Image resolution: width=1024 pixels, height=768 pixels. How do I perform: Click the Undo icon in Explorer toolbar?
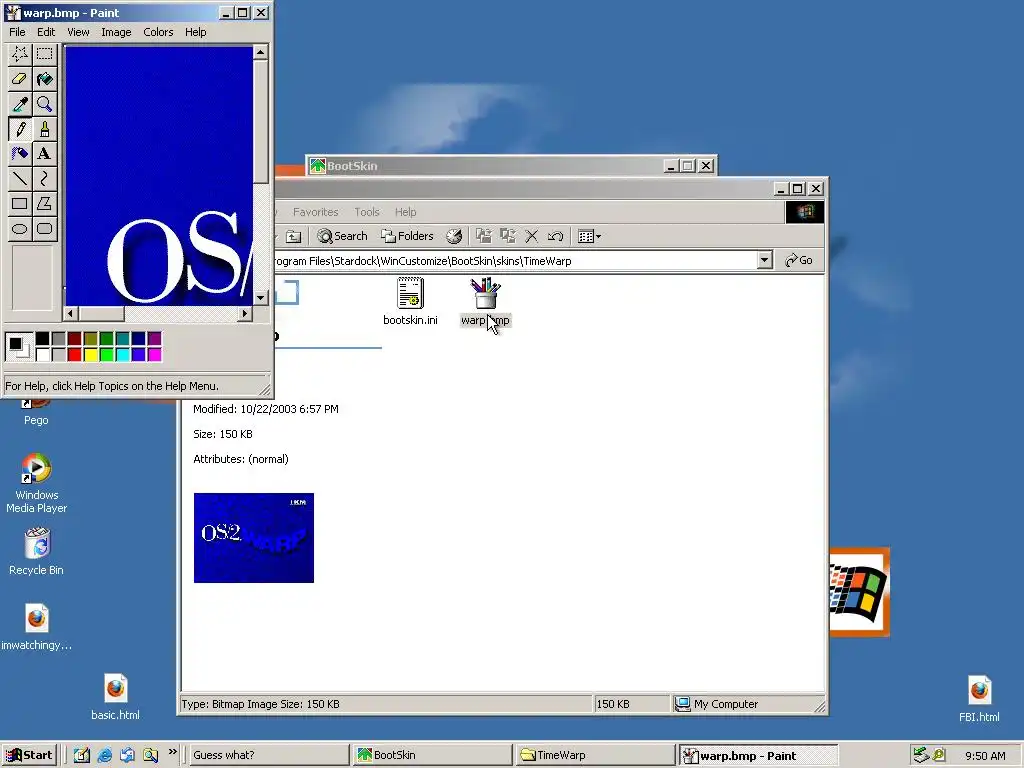click(x=556, y=236)
